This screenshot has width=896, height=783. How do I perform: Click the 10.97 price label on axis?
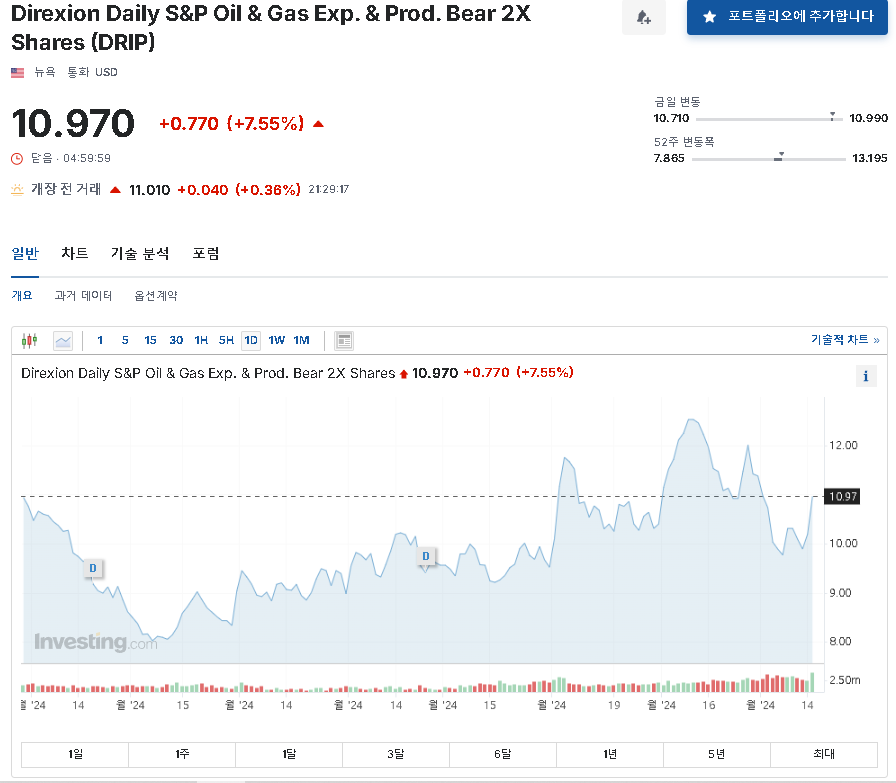click(x=842, y=497)
